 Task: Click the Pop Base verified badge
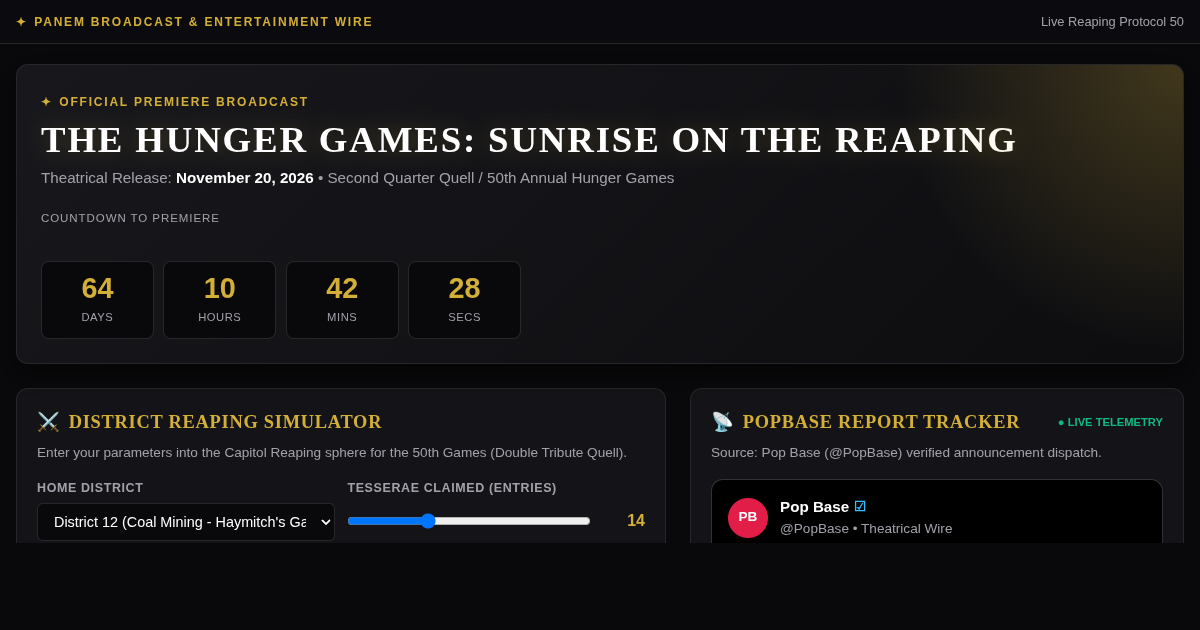[x=860, y=507]
